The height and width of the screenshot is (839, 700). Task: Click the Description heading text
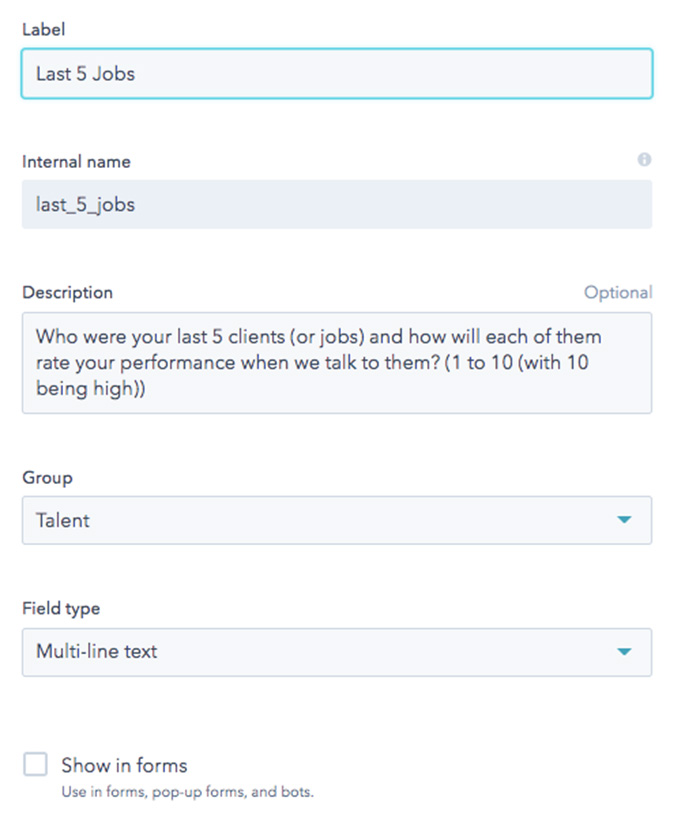pos(67,293)
